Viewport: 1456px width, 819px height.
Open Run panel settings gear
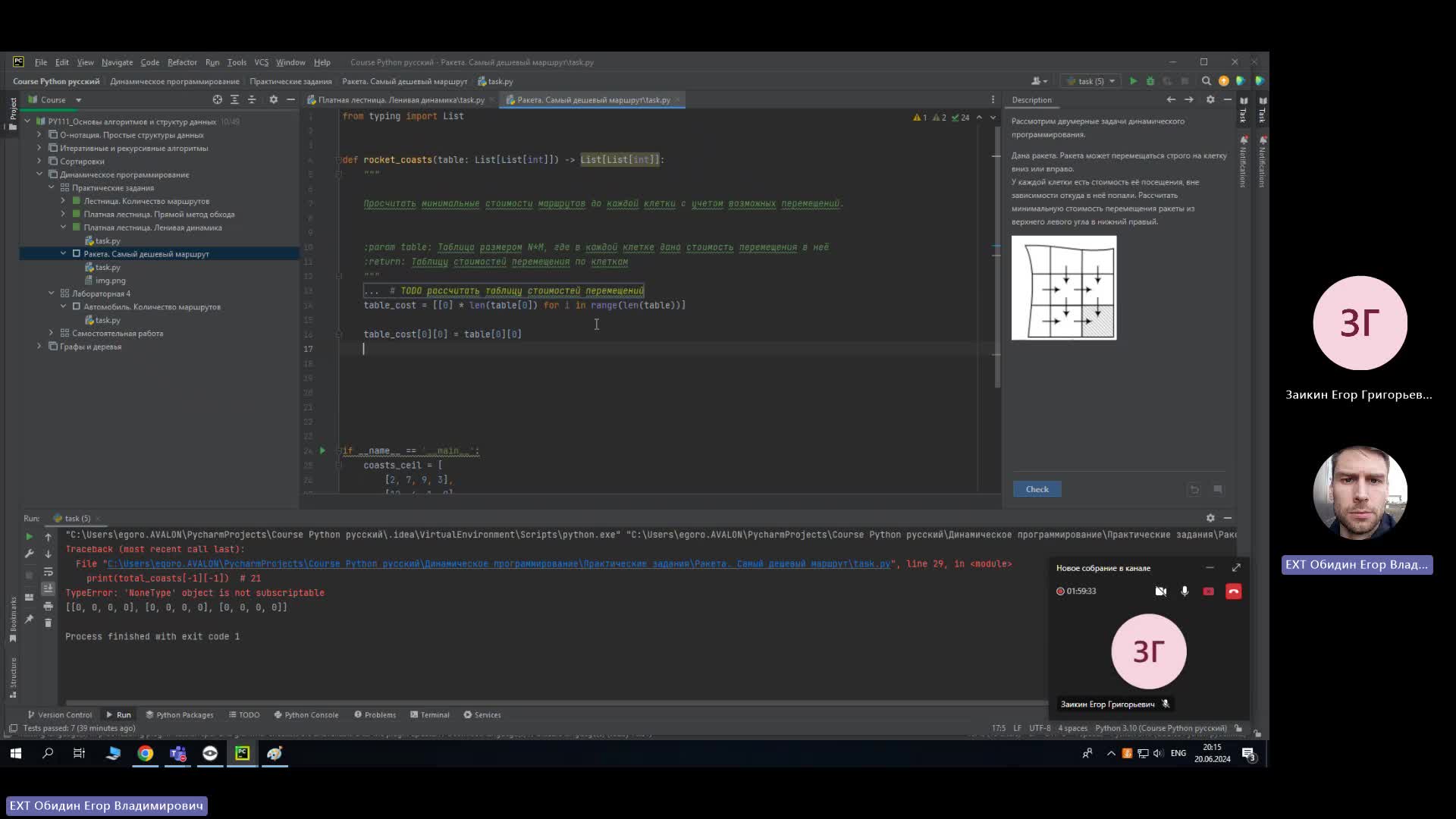[x=1210, y=518]
